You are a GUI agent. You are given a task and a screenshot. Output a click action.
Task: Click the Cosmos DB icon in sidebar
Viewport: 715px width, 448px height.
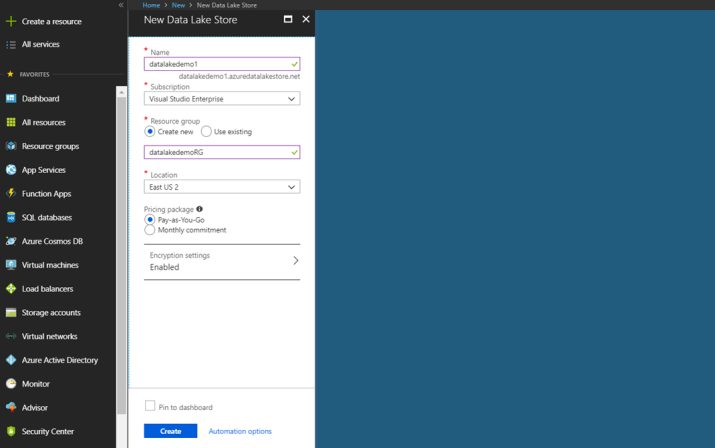pos(11,241)
